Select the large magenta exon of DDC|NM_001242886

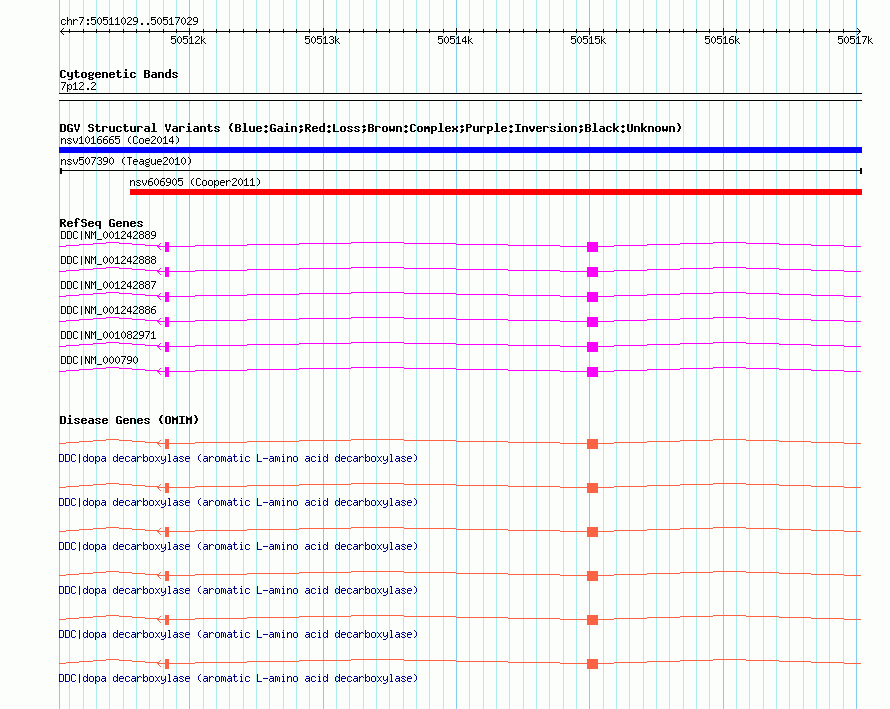tap(593, 322)
